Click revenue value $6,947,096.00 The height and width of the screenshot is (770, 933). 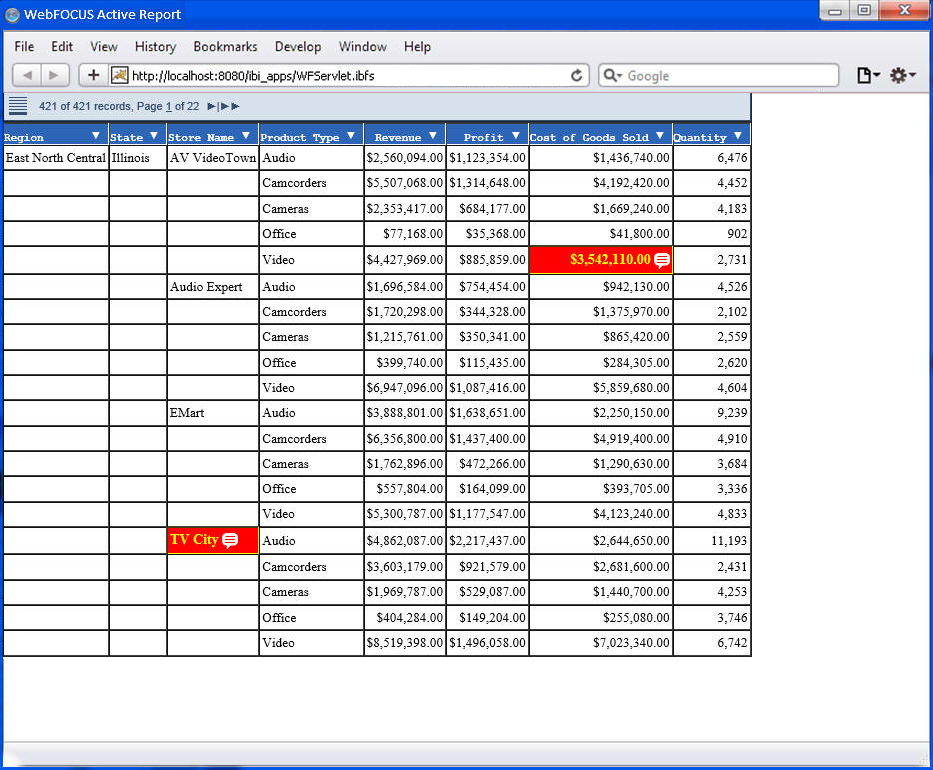(405, 388)
